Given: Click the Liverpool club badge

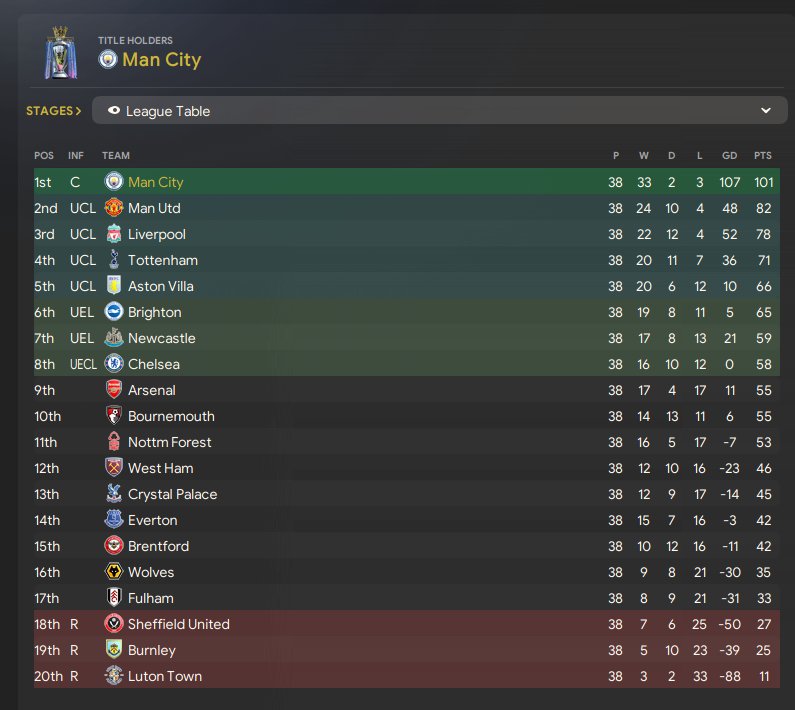Looking at the screenshot, I should (114, 234).
